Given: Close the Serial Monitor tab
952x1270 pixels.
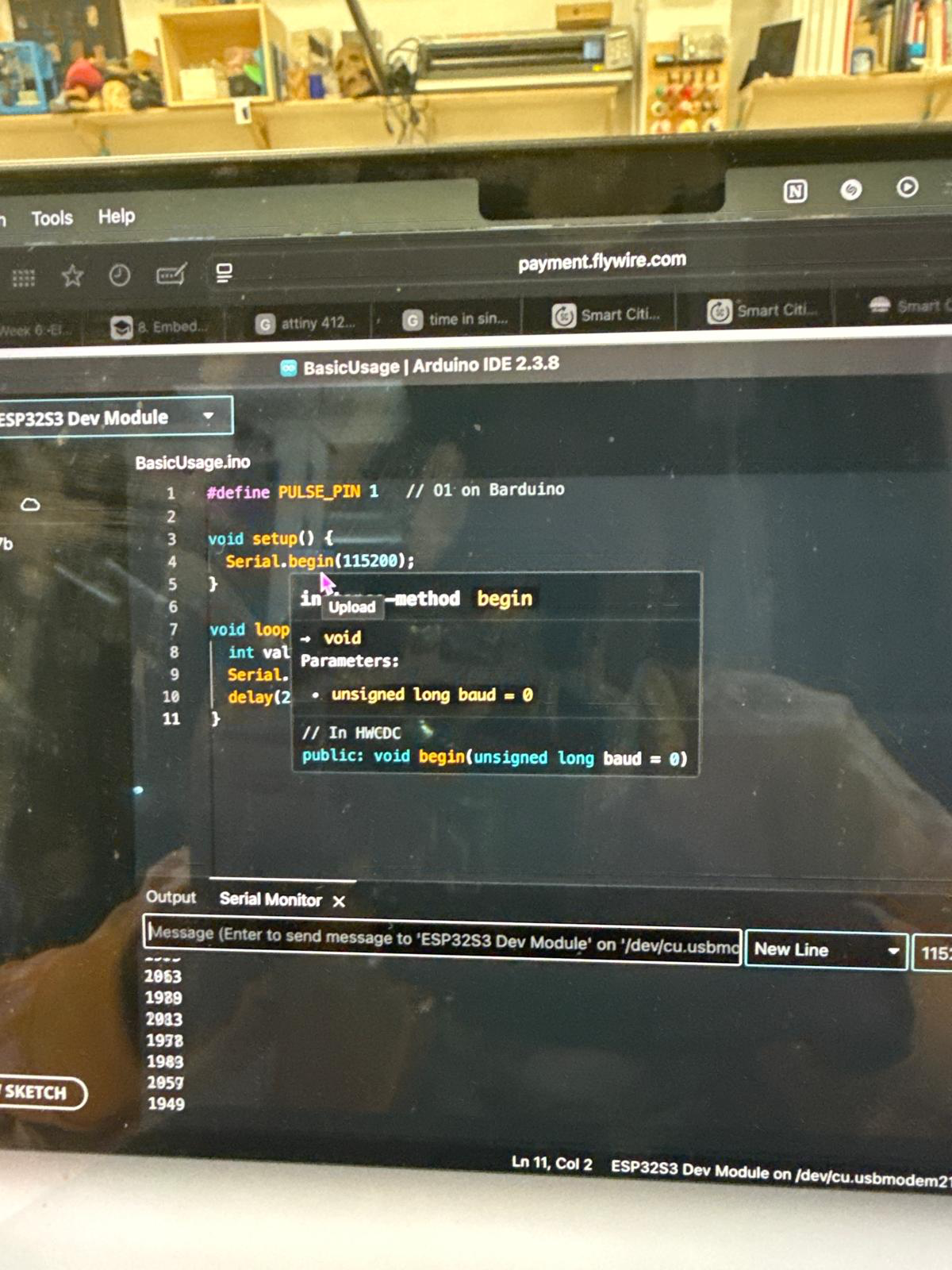Looking at the screenshot, I should (x=339, y=901).
